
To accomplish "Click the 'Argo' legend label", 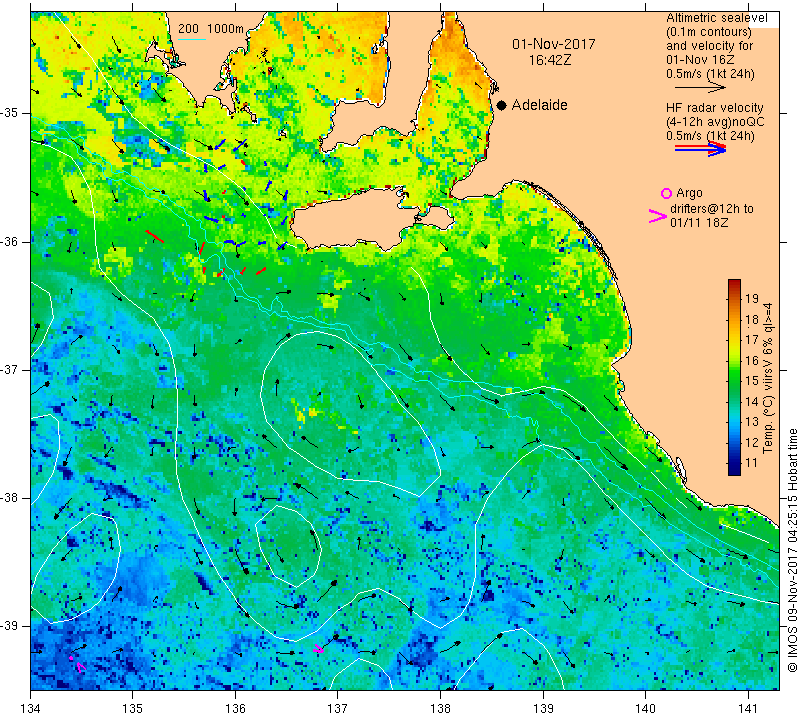I will 689,193.
